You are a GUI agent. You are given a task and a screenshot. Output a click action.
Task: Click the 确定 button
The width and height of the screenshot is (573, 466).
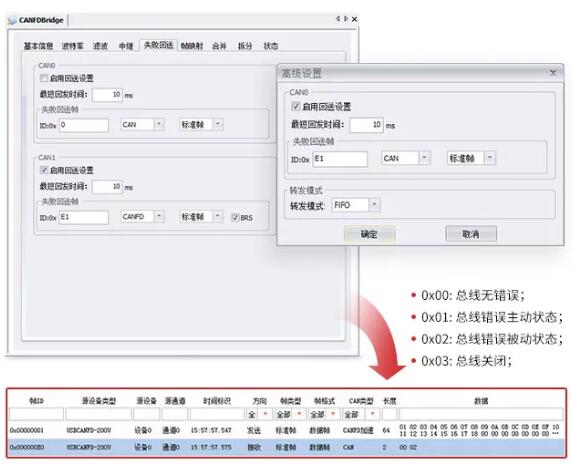[369, 234]
